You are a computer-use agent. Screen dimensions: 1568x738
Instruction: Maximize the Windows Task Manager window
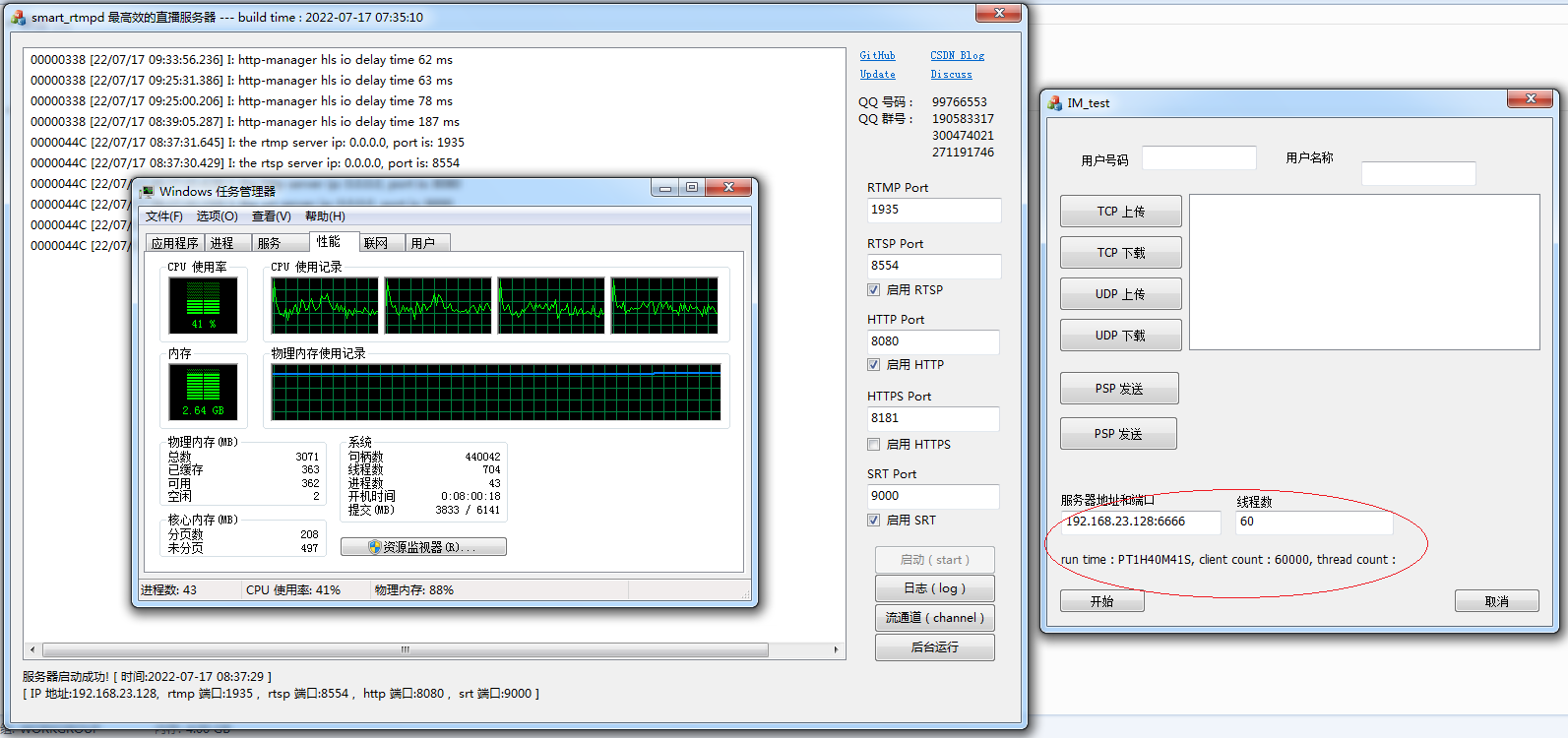click(x=692, y=187)
